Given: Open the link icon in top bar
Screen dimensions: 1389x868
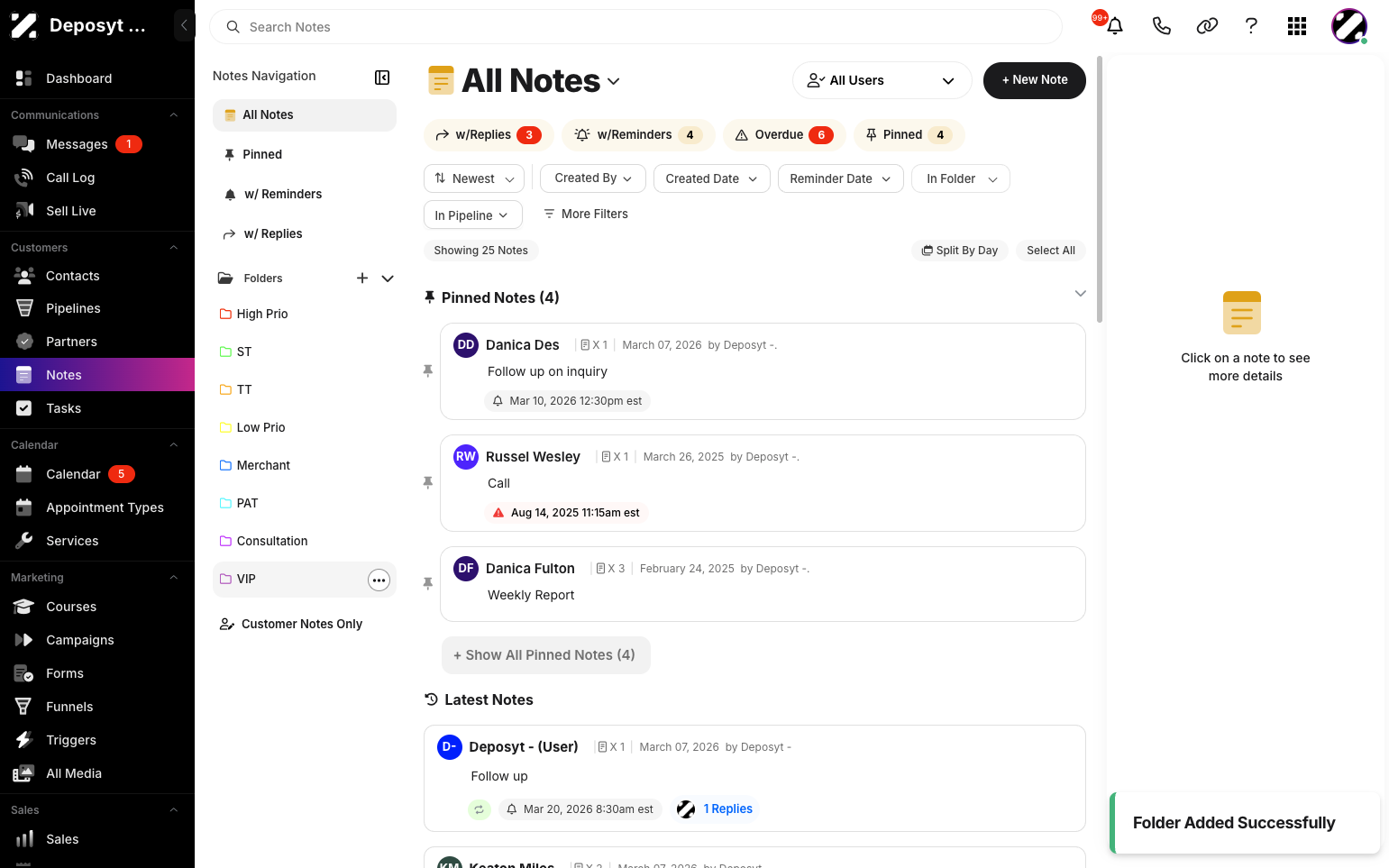Looking at the screenshot, I should (x=1207, y=26).
